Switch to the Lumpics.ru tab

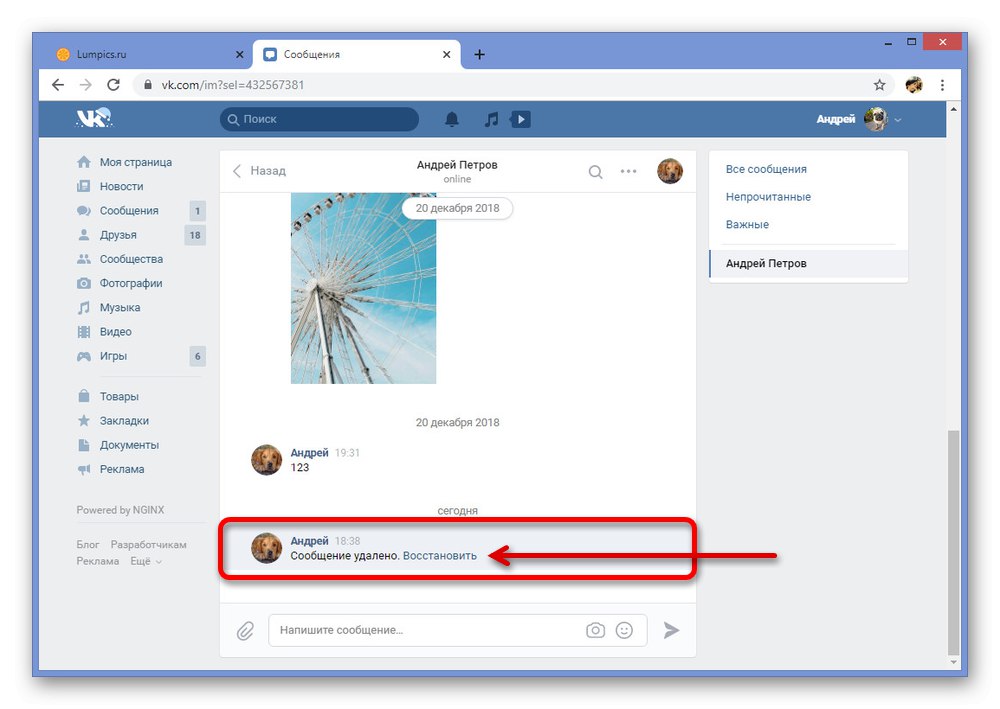tap(150, 55)
